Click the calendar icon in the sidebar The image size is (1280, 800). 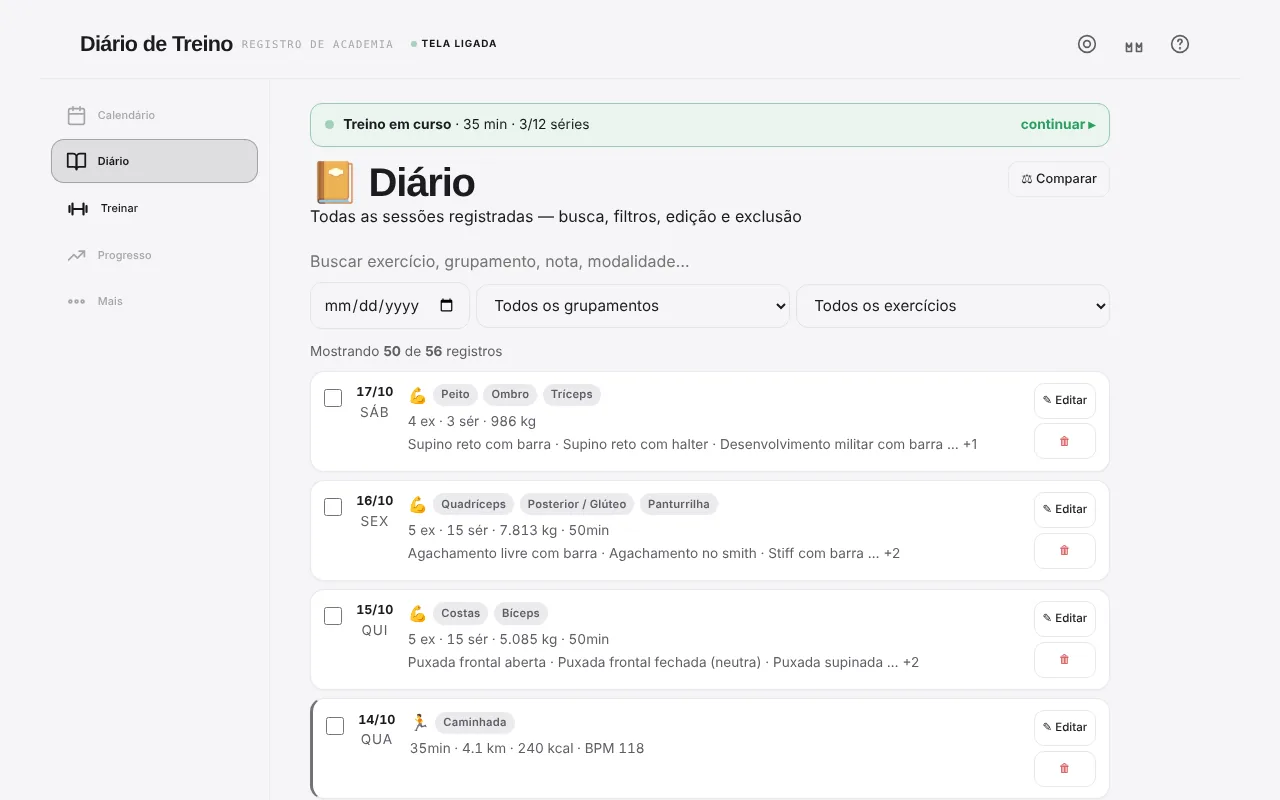pos(77,115)
